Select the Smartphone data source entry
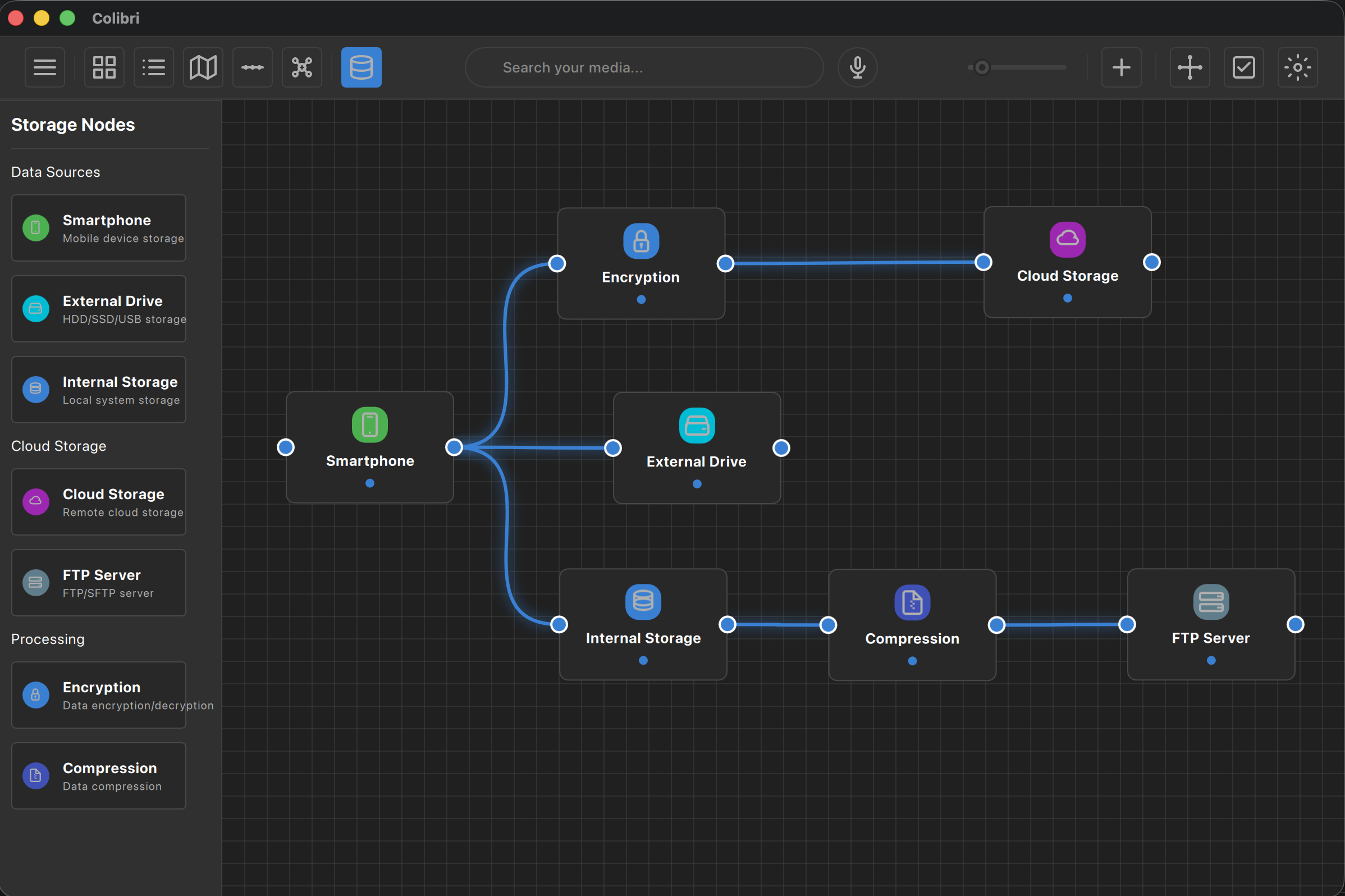 [98, 228]
